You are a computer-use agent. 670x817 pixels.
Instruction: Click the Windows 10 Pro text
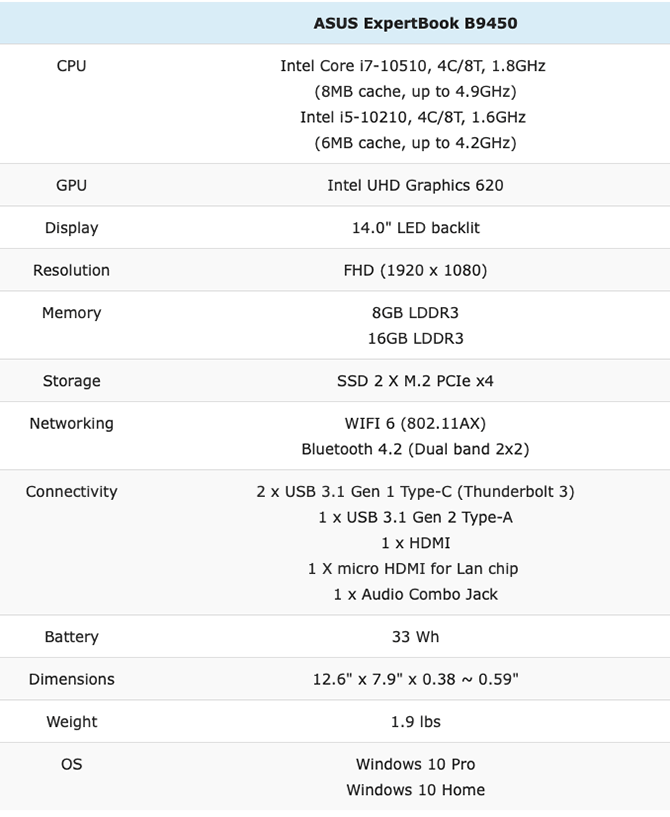(415, 764)
